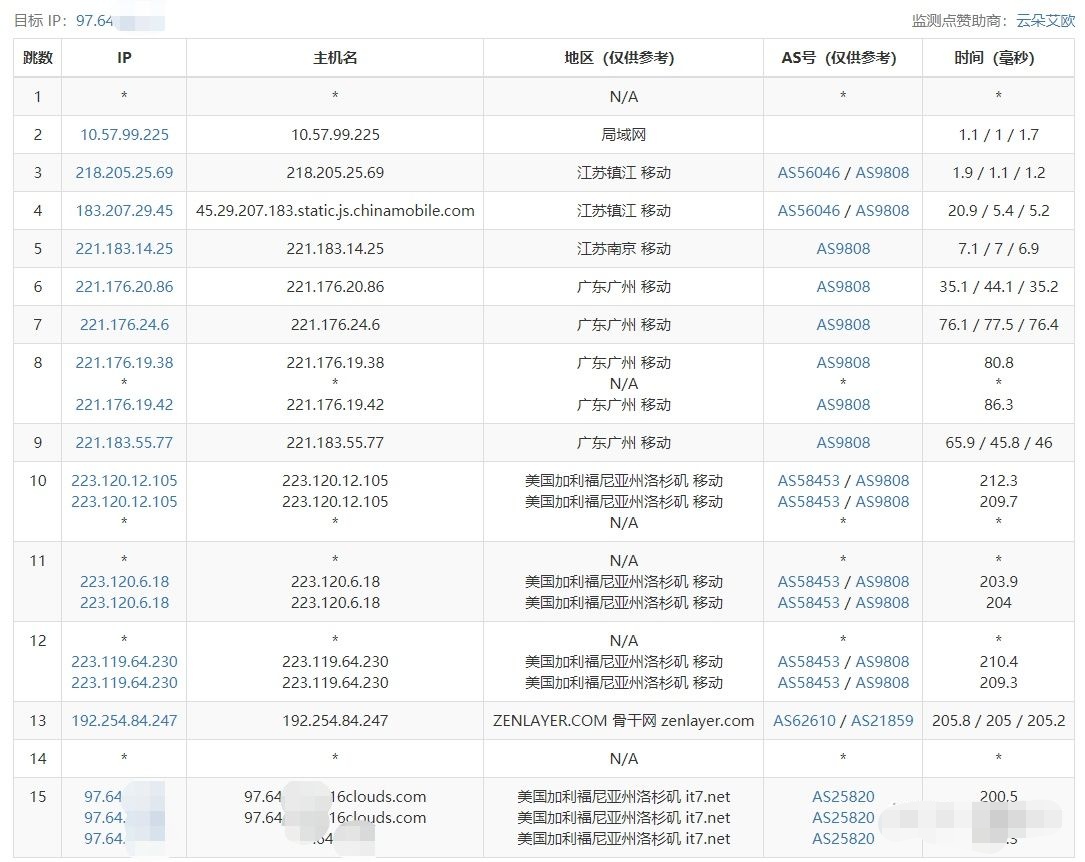Open AS9808 link on hop 5

[x=842, y=248]
